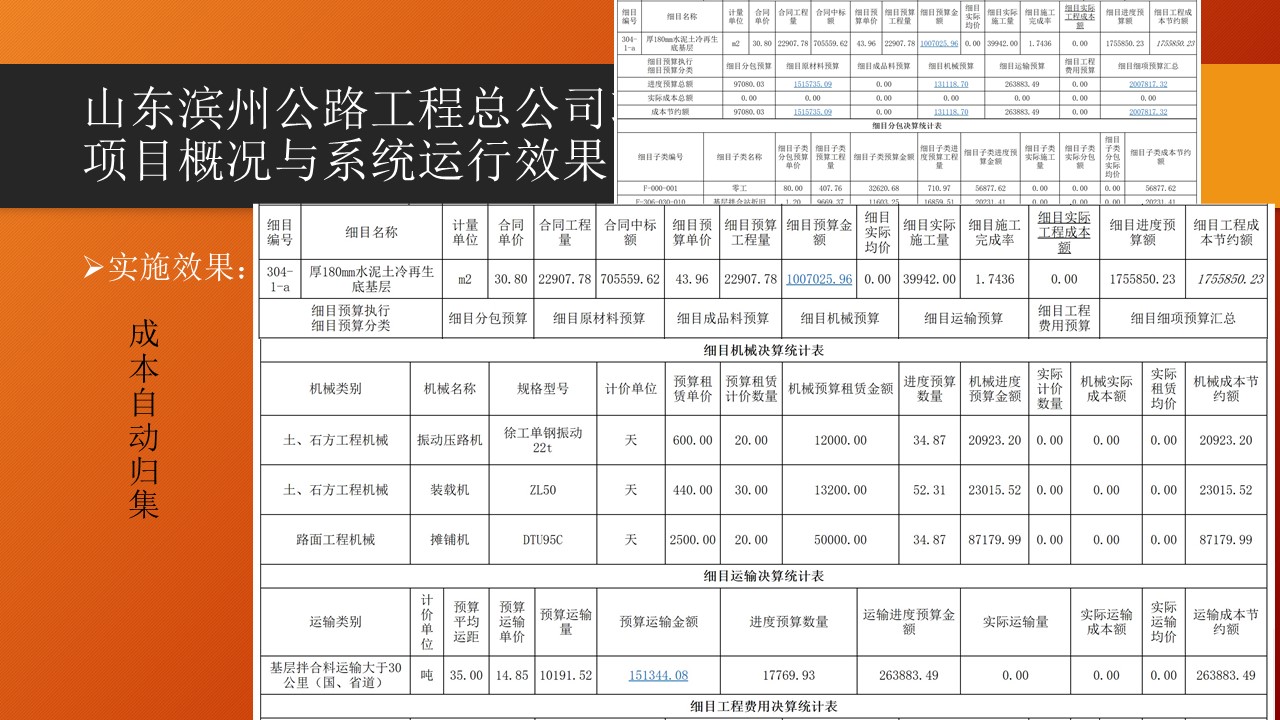This screenshot has height=720, width=1280.
Task: Click the F-000-001 subcategory code
Action: (x=661, y=188)
